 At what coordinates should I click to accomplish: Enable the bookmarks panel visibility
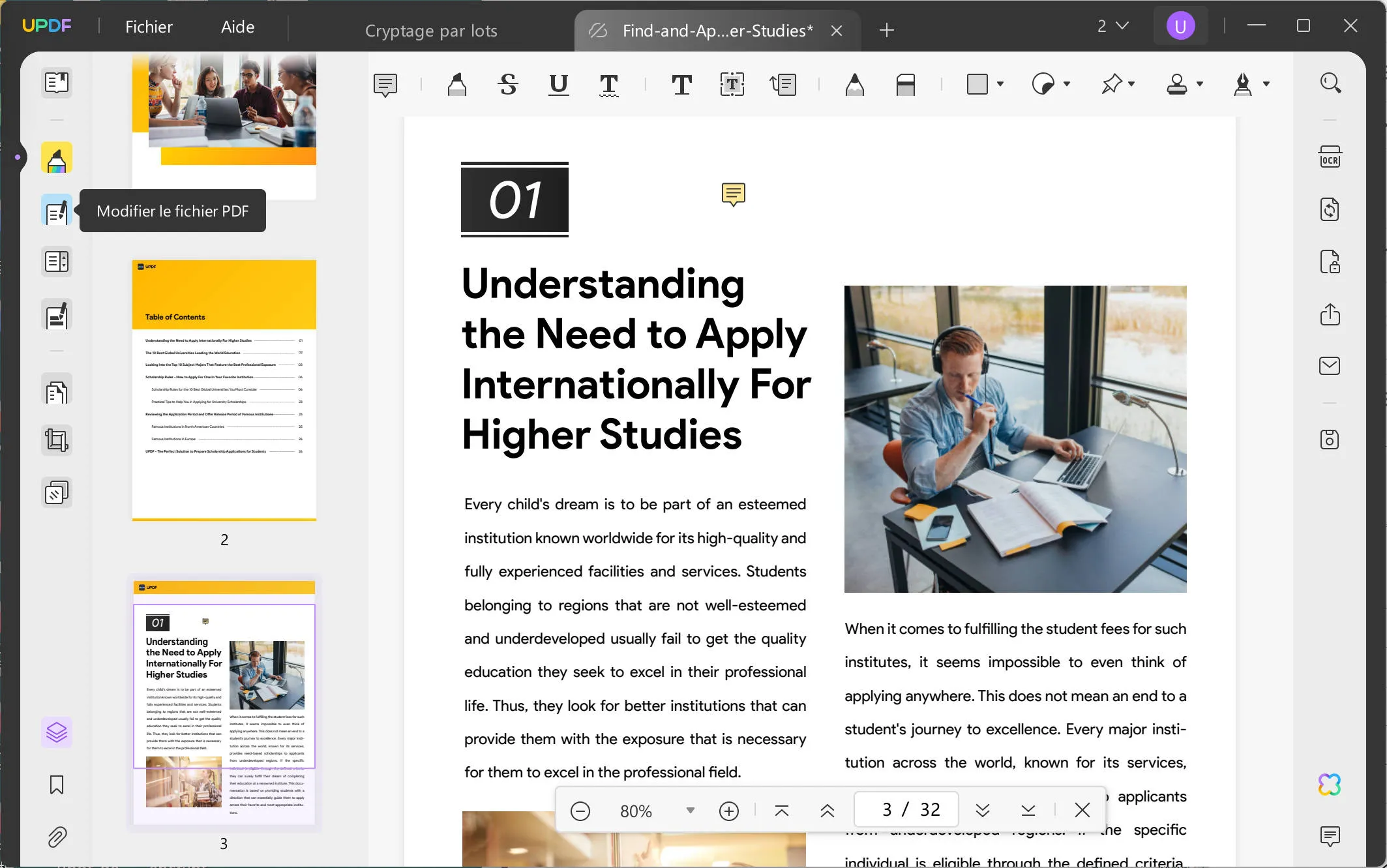(x=57, y=784)
